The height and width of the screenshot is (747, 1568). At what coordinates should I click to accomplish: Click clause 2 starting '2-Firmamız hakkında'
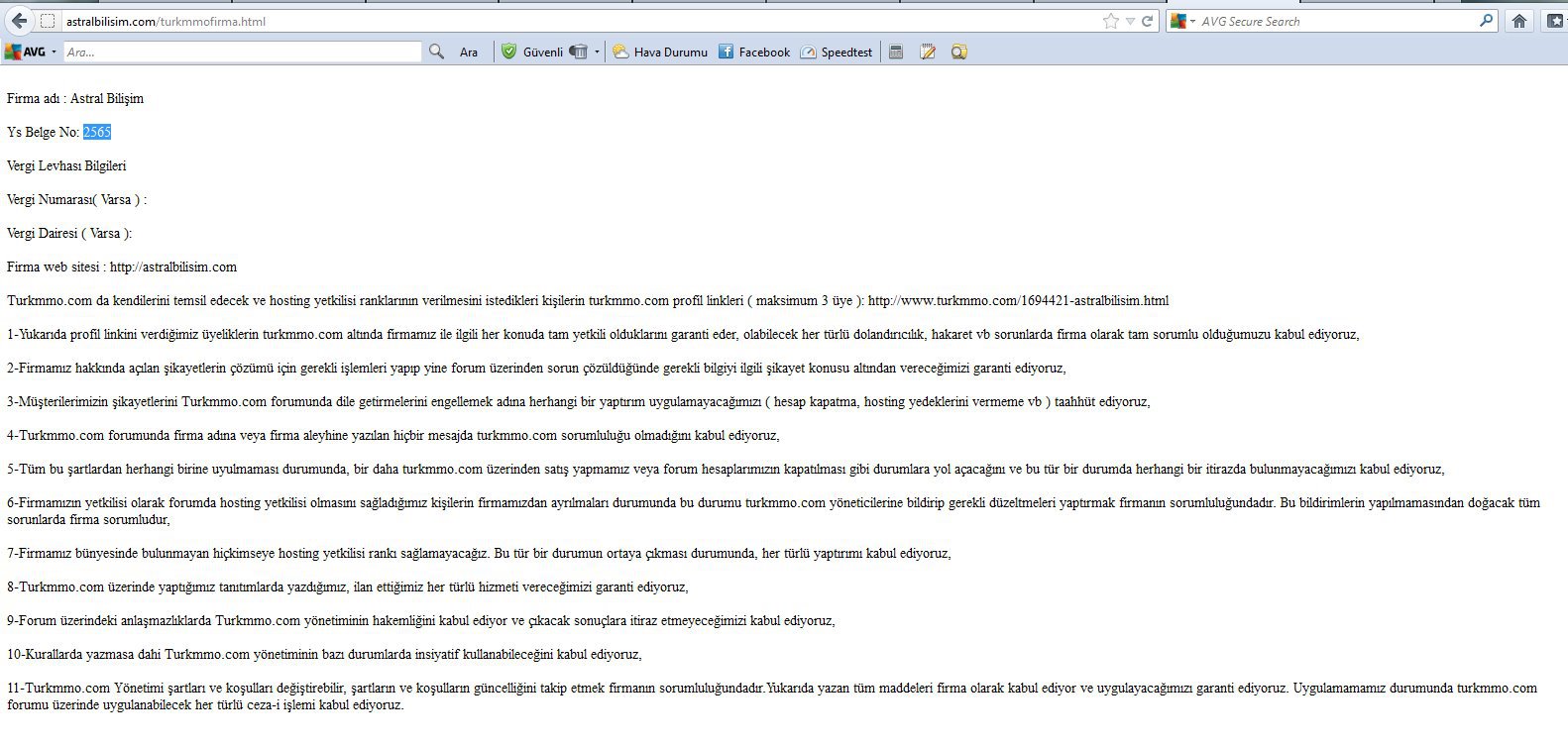click(x=536, y=368)
